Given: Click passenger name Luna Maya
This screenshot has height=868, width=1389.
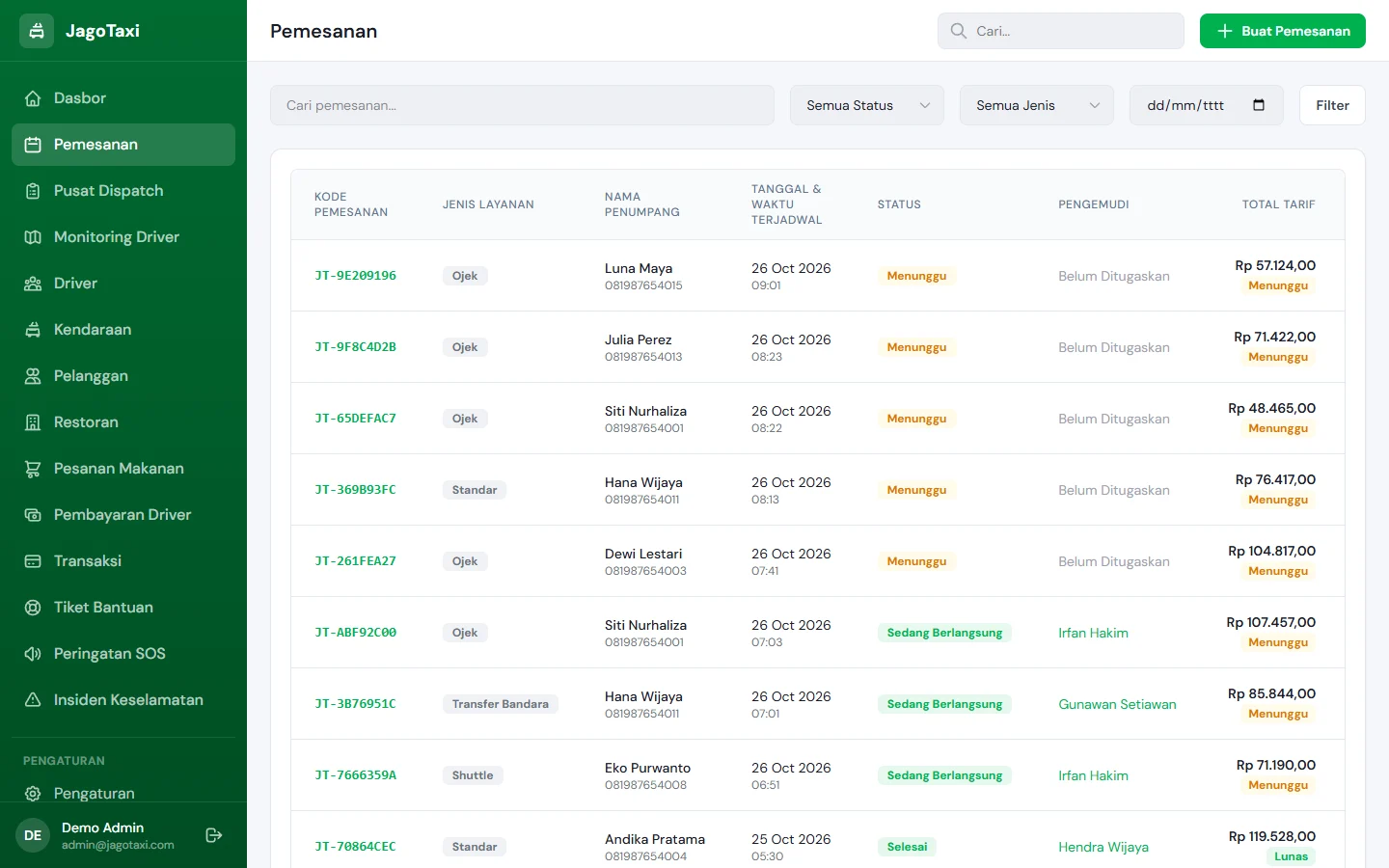Looking at the screenshot, I should [x=639, y=268].
